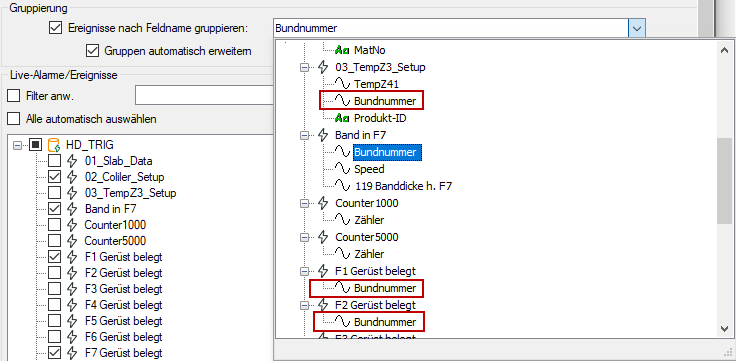Collapse Counter1000 node in dropdown tree
Image resolution: width=736 pixels, height=361 pixels.
[305, 203]
